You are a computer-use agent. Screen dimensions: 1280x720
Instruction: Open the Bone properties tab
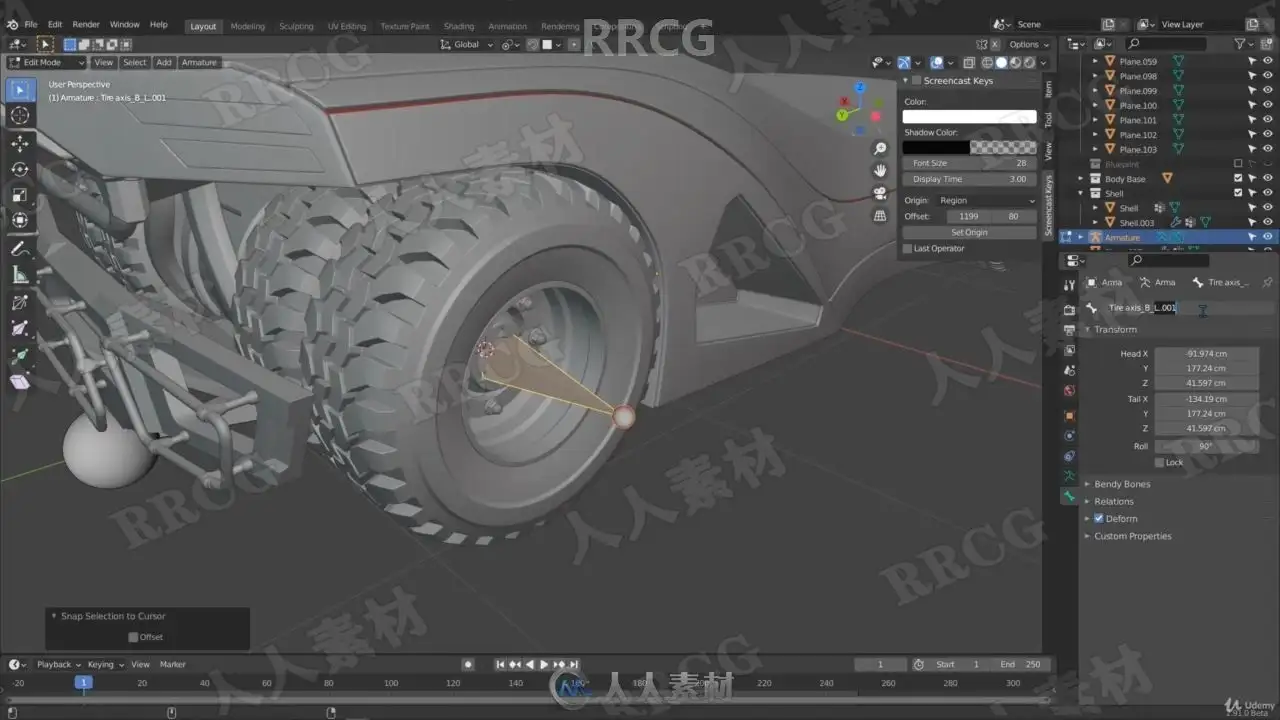click(x=1069, y=496)
